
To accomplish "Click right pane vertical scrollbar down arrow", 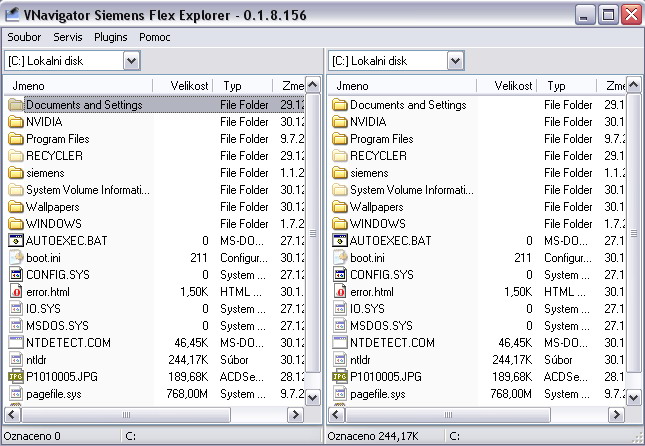I will pos(633,397).
